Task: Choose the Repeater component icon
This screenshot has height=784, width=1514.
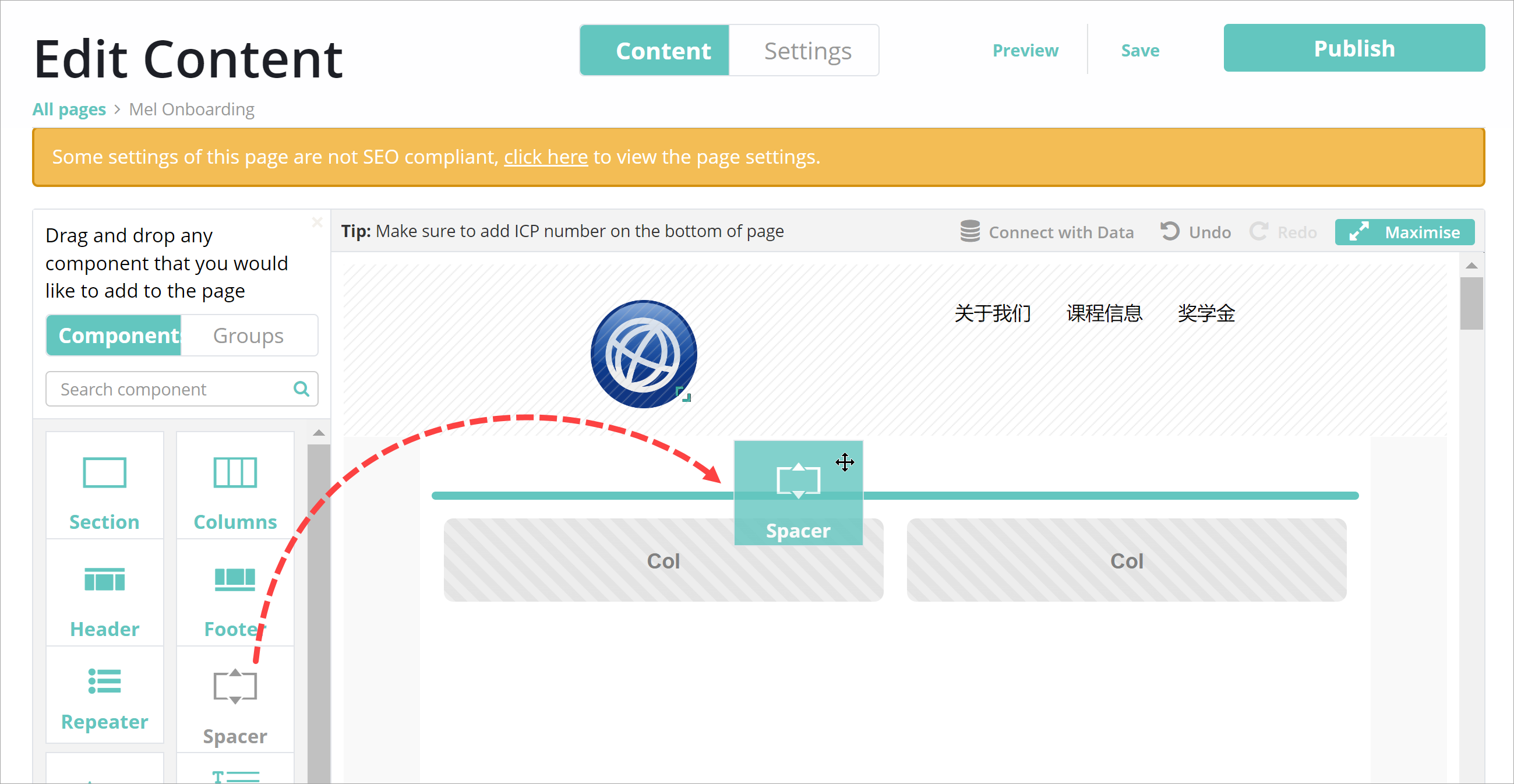Action: [x=104, y=681]
